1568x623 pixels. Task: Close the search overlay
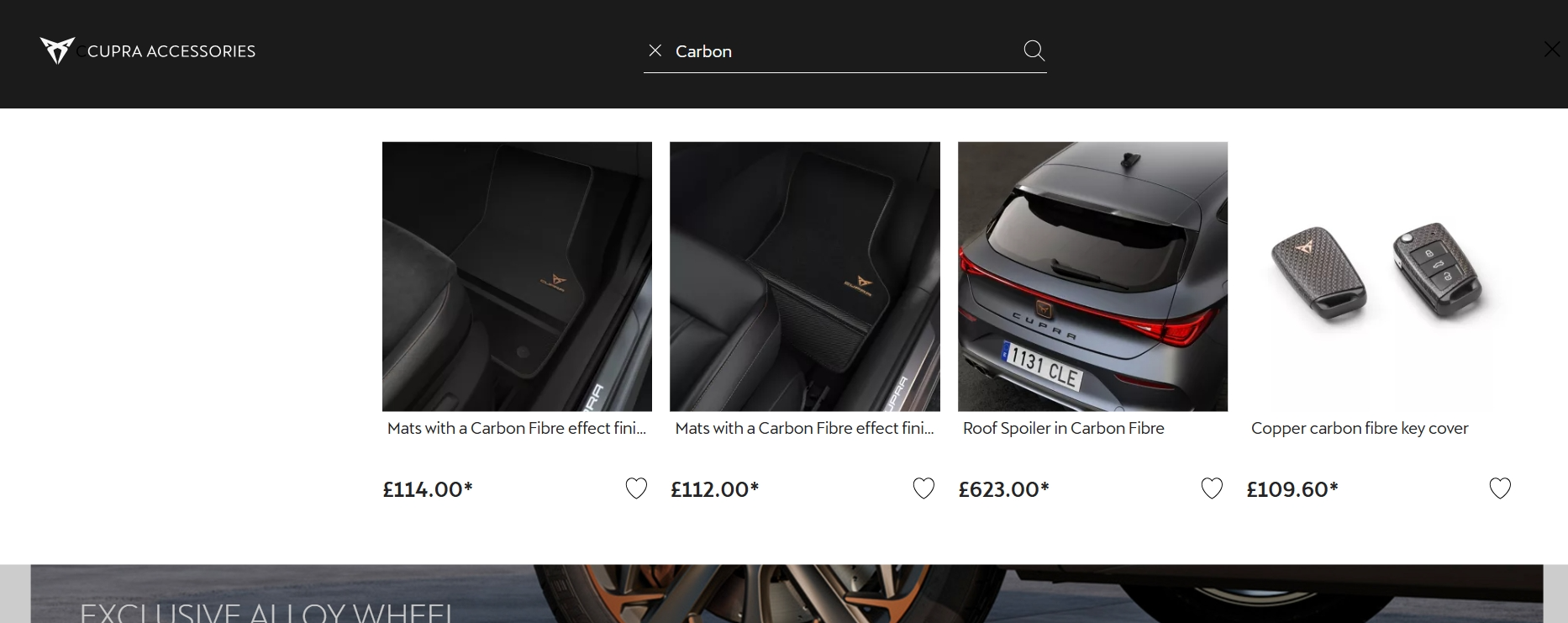(x=1551, y=50)
